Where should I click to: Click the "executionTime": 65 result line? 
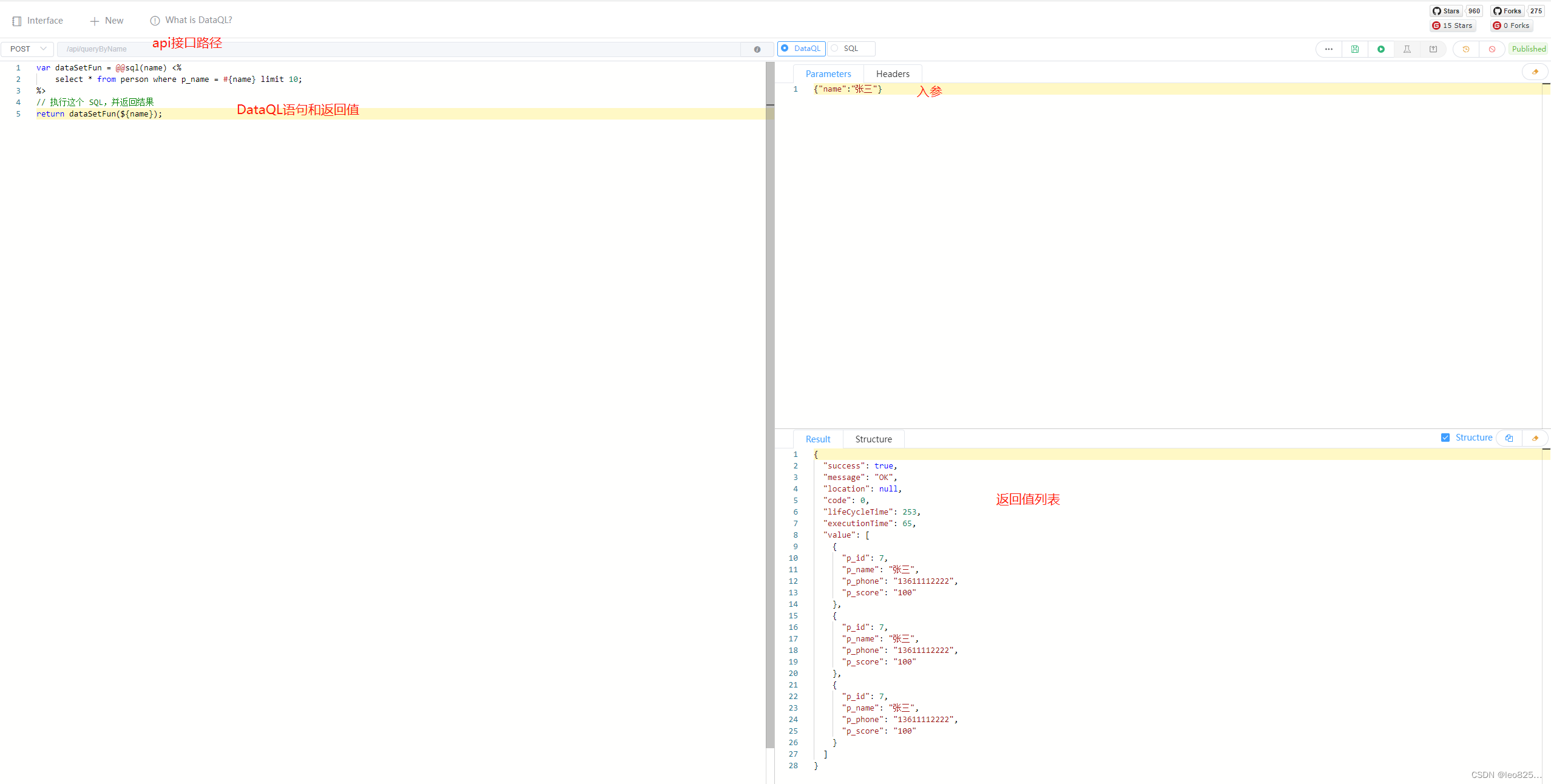tap(869, 524)
